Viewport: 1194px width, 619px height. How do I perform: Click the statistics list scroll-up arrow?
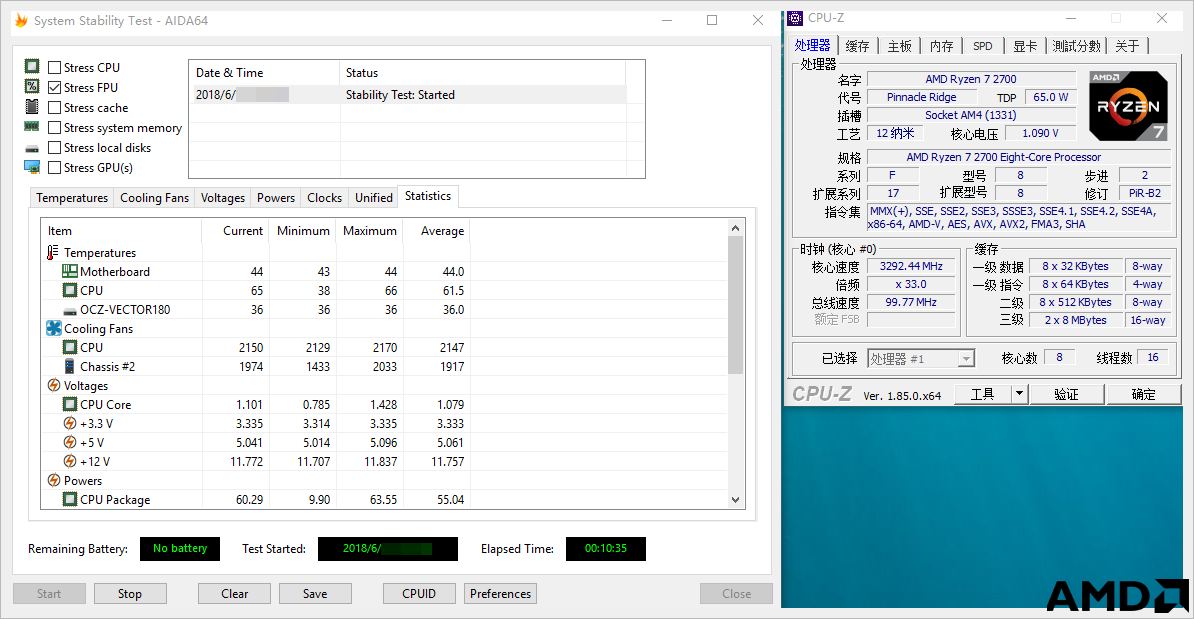pos(735,228)
